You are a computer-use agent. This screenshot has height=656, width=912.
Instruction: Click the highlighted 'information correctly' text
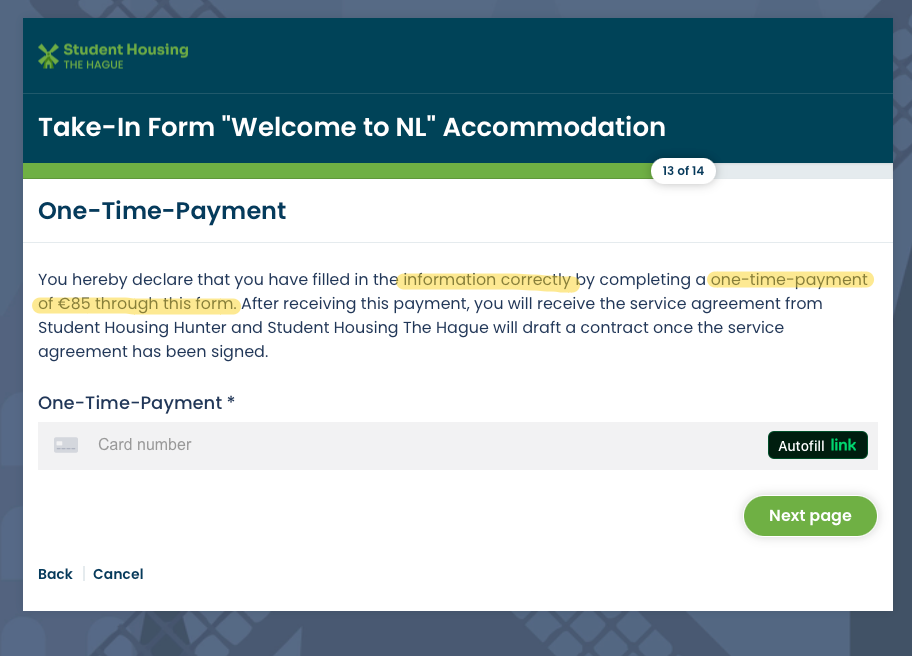point(488,279)
